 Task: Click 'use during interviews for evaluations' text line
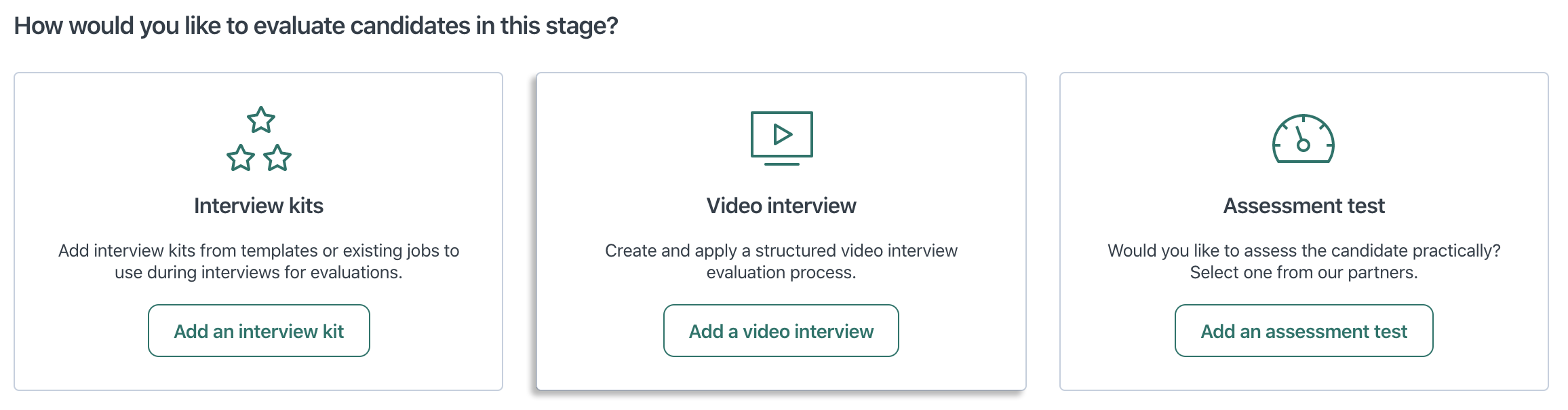258,272
